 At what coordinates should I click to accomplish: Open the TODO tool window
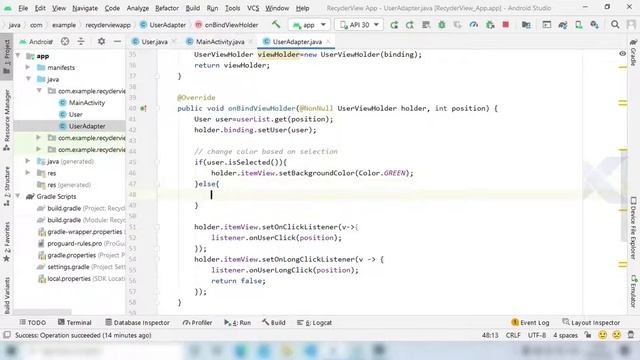tap(33, 322)
